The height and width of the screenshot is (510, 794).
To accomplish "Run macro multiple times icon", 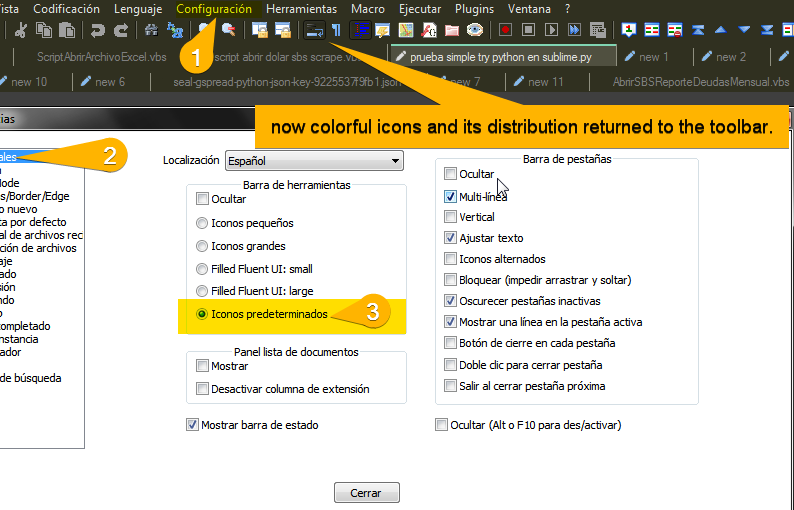I will [x=575, y=30].
